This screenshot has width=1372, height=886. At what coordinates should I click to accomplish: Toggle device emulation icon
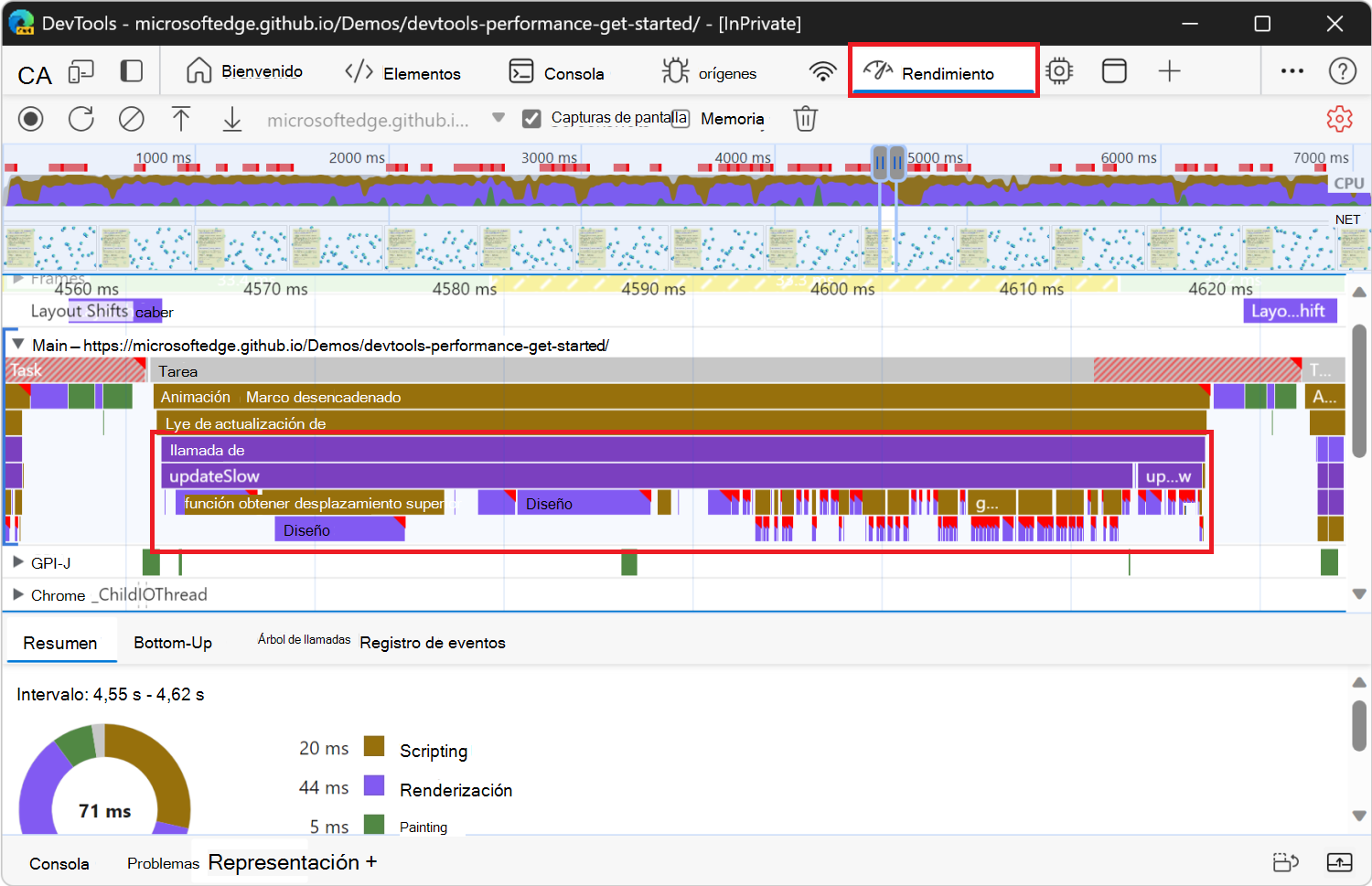[x=81, y=72]
